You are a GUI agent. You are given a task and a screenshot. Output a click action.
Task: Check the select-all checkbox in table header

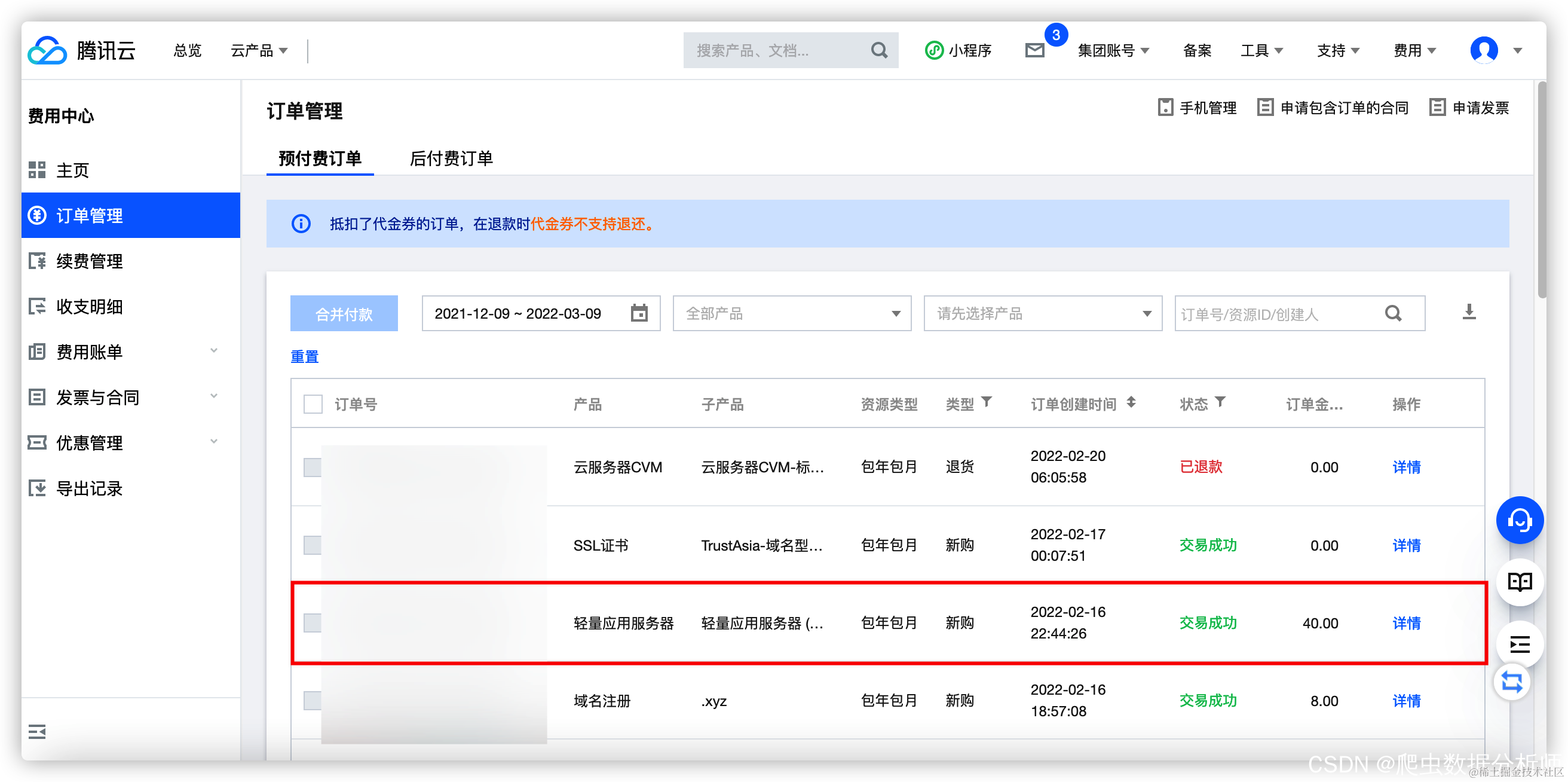tap(313, 403)
